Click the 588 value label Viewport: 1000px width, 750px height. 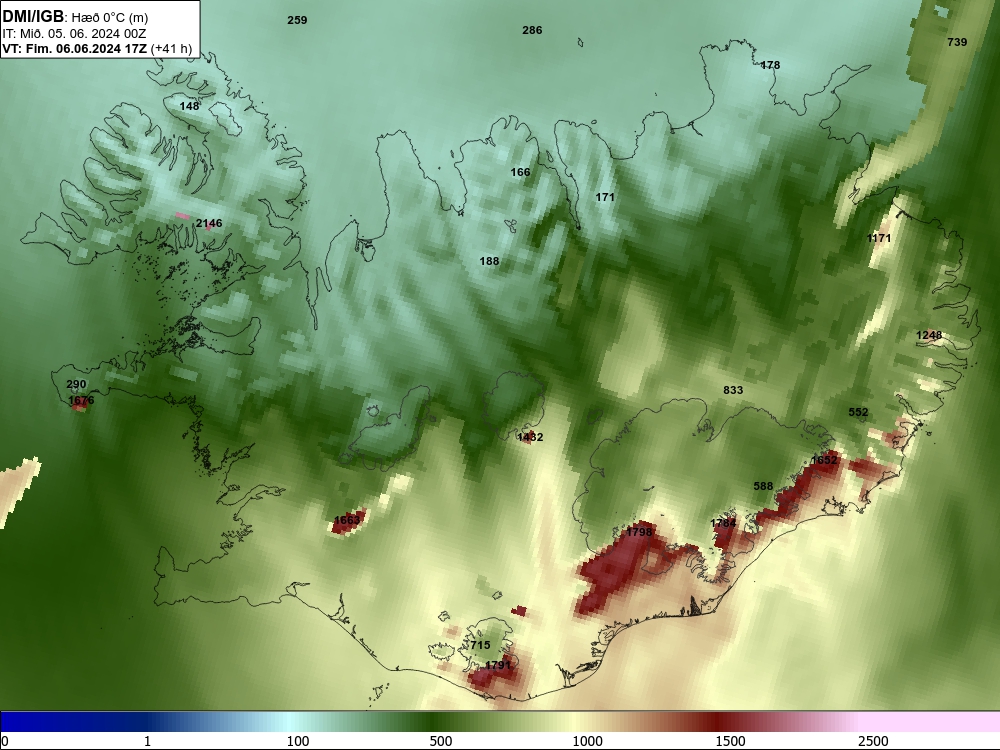763,487
